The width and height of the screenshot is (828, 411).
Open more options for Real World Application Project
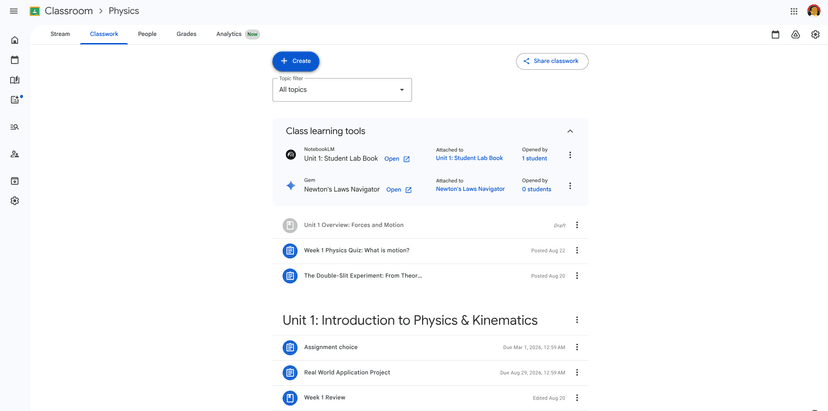(x=577, y=372)
